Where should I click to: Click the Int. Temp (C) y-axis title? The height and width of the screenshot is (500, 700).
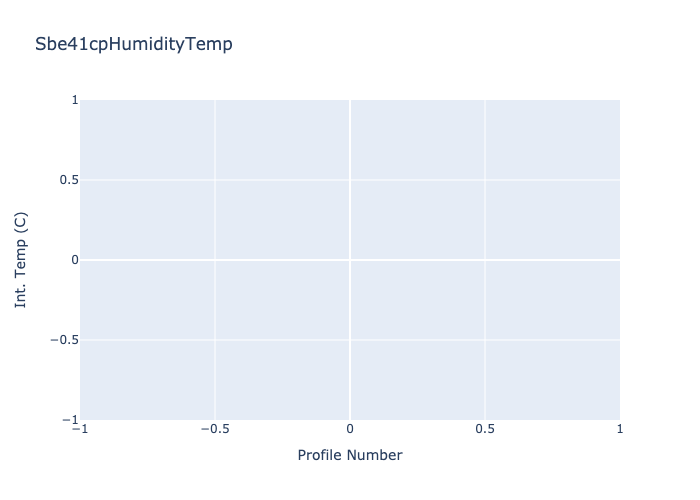pos(21,260)
